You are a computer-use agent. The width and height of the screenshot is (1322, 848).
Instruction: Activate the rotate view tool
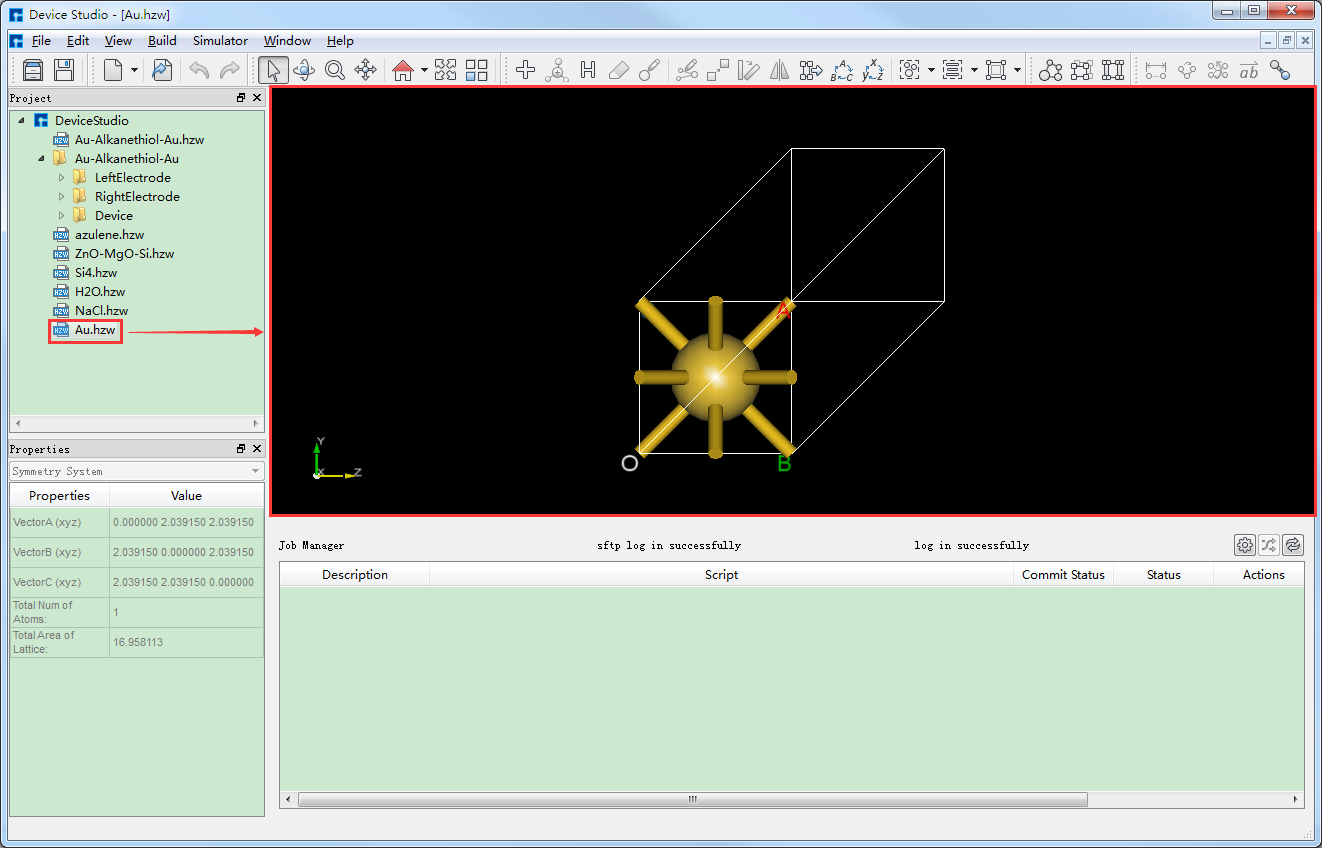point(305,69)
